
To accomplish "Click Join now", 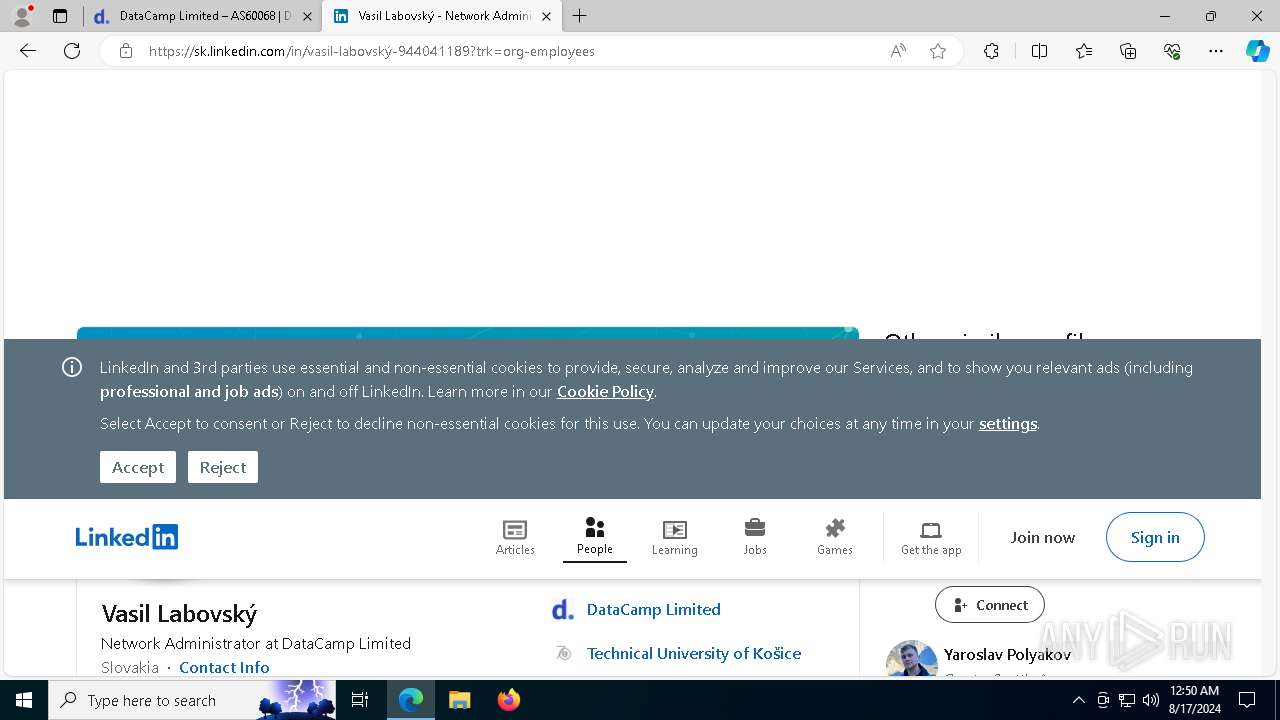I will tap(1043, 537).
